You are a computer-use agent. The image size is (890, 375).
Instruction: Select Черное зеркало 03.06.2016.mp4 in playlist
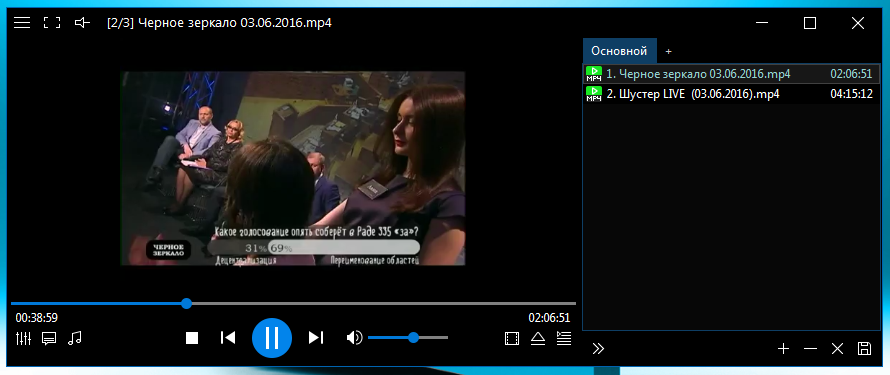731,74
